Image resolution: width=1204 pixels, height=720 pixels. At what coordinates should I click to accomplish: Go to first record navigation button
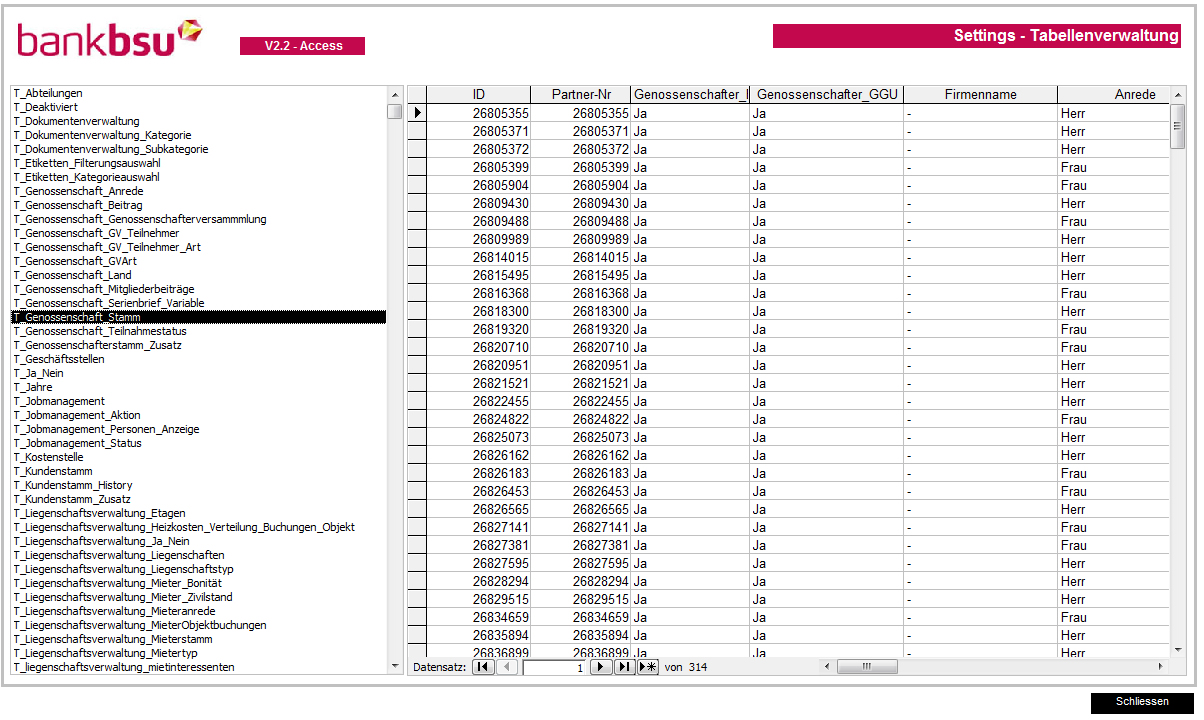tap(483, 667)
